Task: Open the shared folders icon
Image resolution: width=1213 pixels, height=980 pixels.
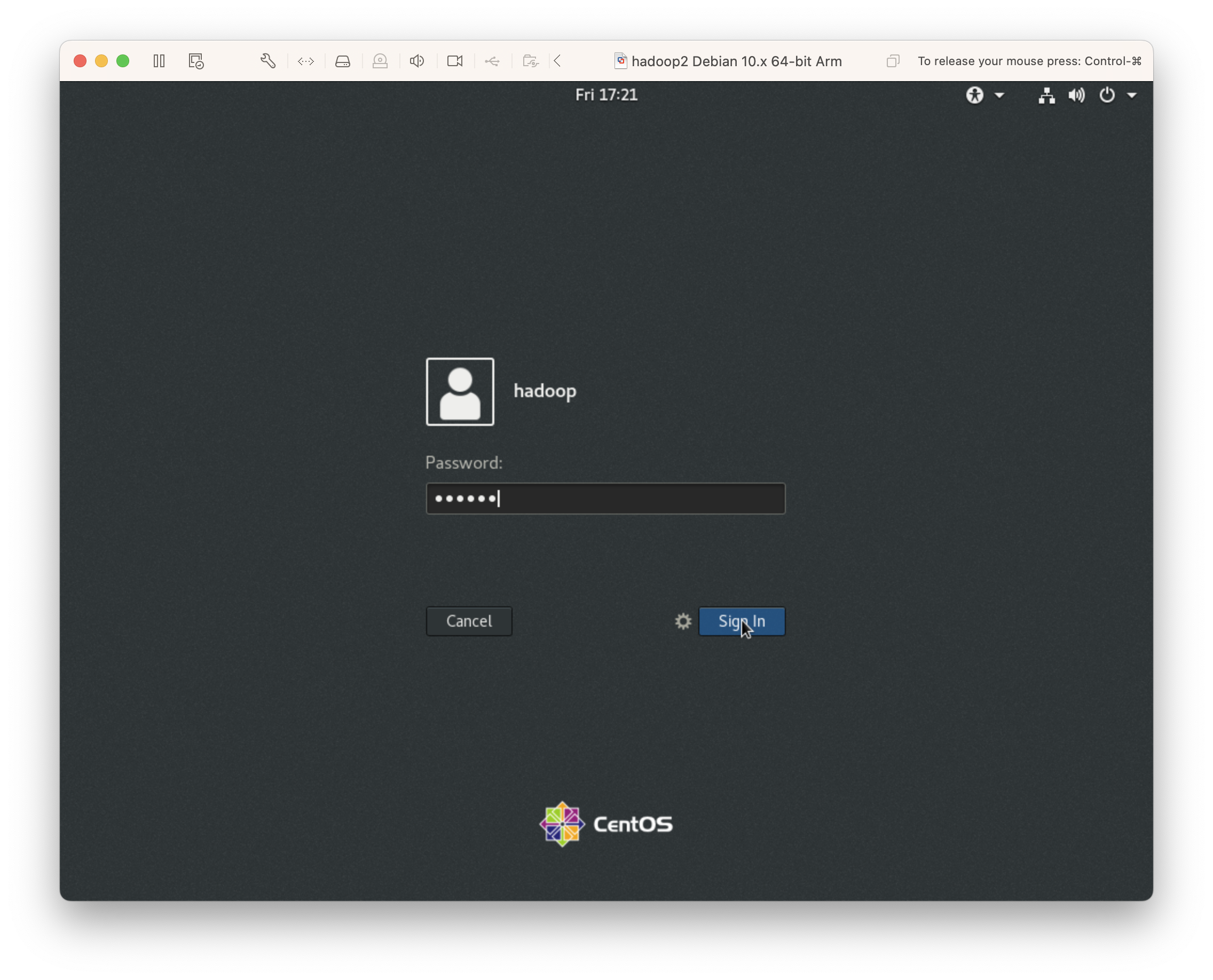Action: coord(530,61)
